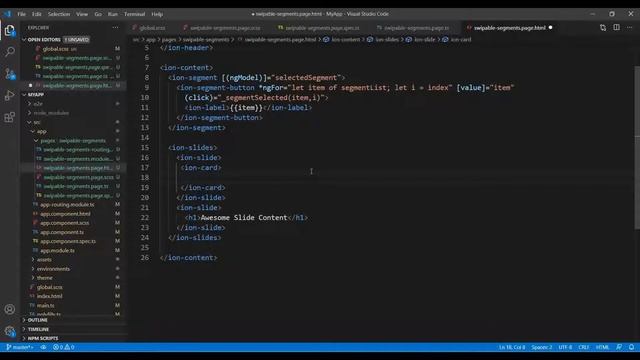Open the Go menu

tap(98, 14)
